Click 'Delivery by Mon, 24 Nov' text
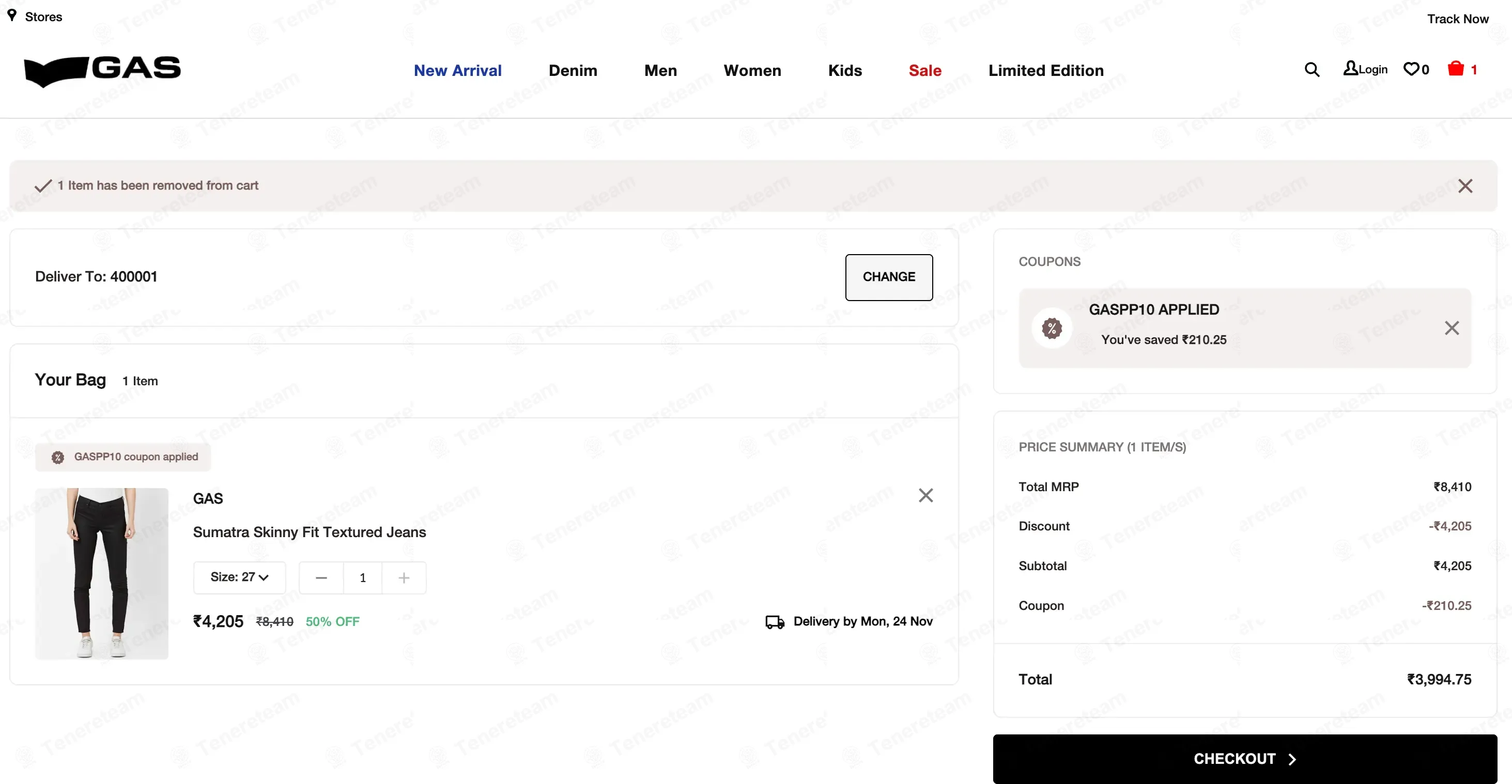Viewport: 1512px width, 784px height. 863,621
